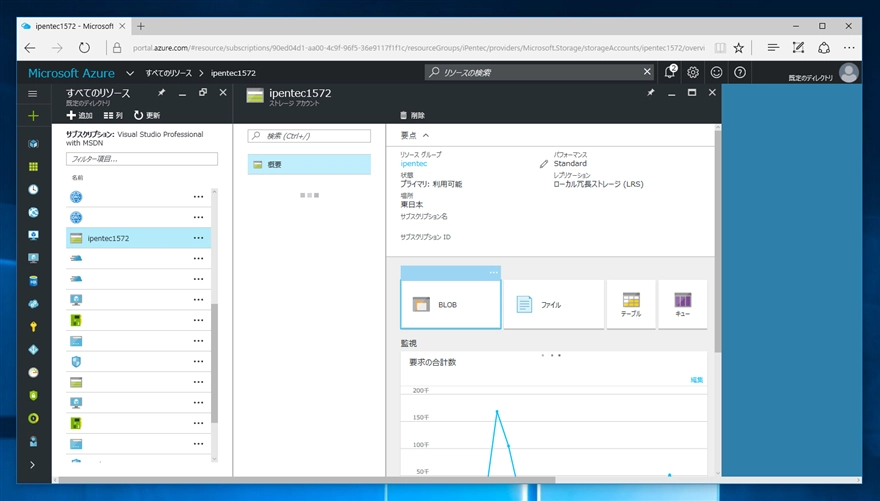Open the notifications bell icon
Viewport: 880px width, 501px height.
670,72
